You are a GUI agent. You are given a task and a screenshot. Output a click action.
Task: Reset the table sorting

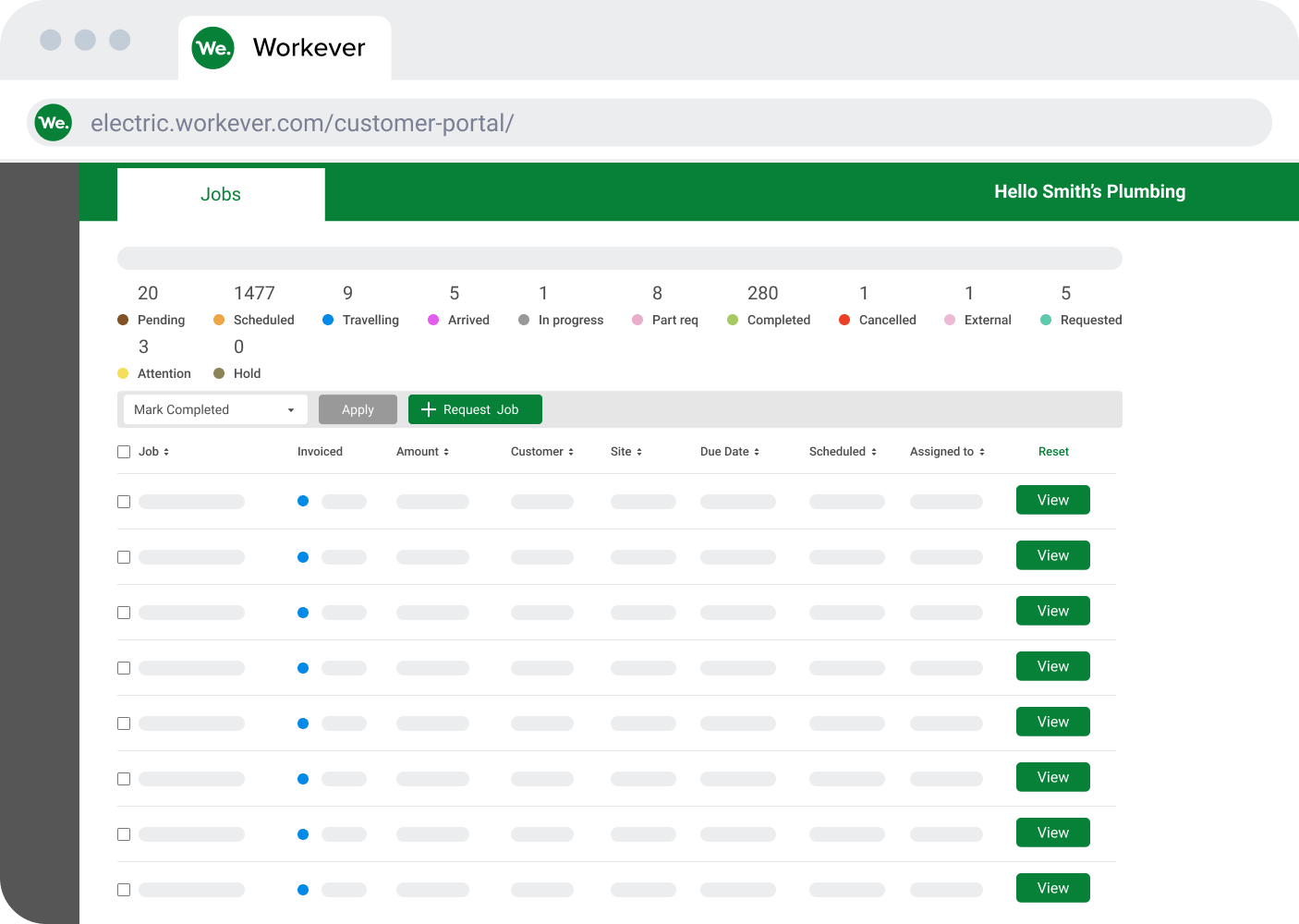pyautogui.click(x=1053, y=451)
